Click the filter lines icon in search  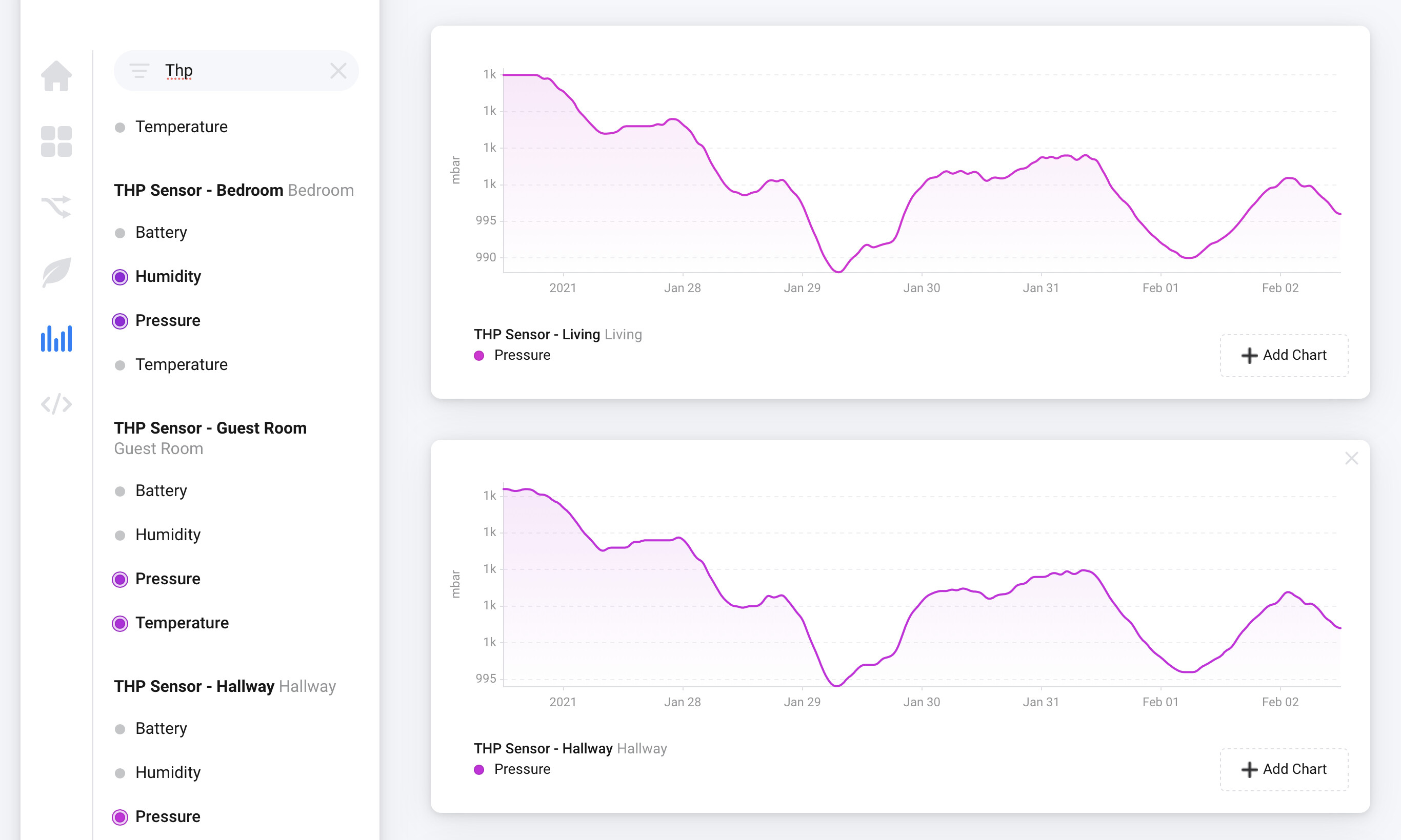(x=139, y=71)
